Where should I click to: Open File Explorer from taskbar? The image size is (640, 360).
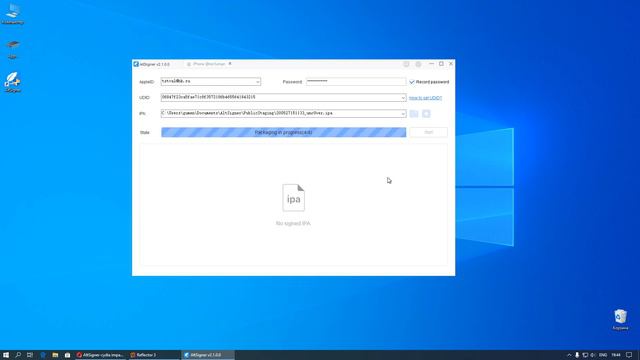[x=55, y=355]
